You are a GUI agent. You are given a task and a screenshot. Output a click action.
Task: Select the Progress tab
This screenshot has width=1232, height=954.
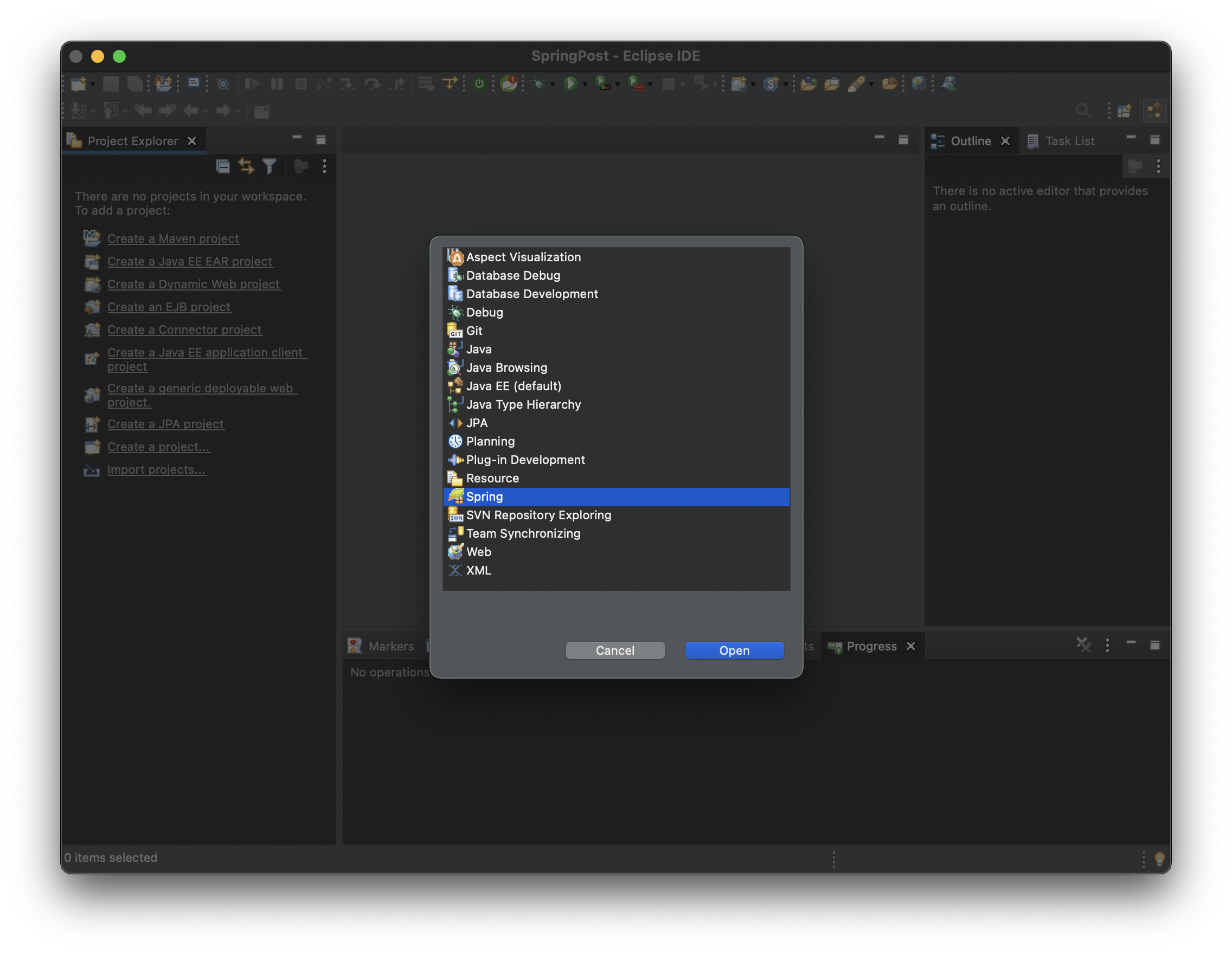coord(870,646)
